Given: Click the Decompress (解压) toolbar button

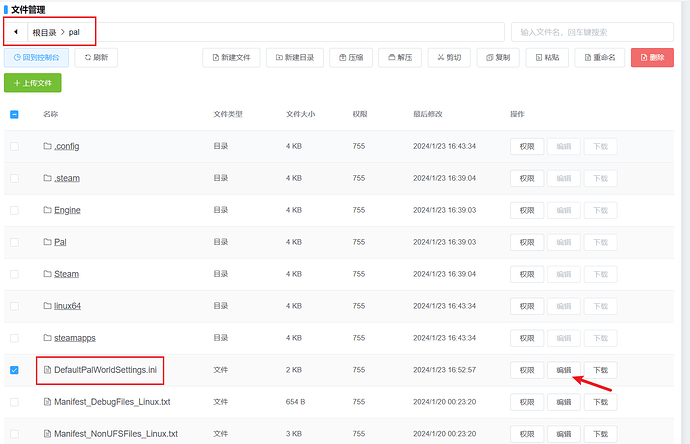Looking at the screenshot, I should coord(400,58).
